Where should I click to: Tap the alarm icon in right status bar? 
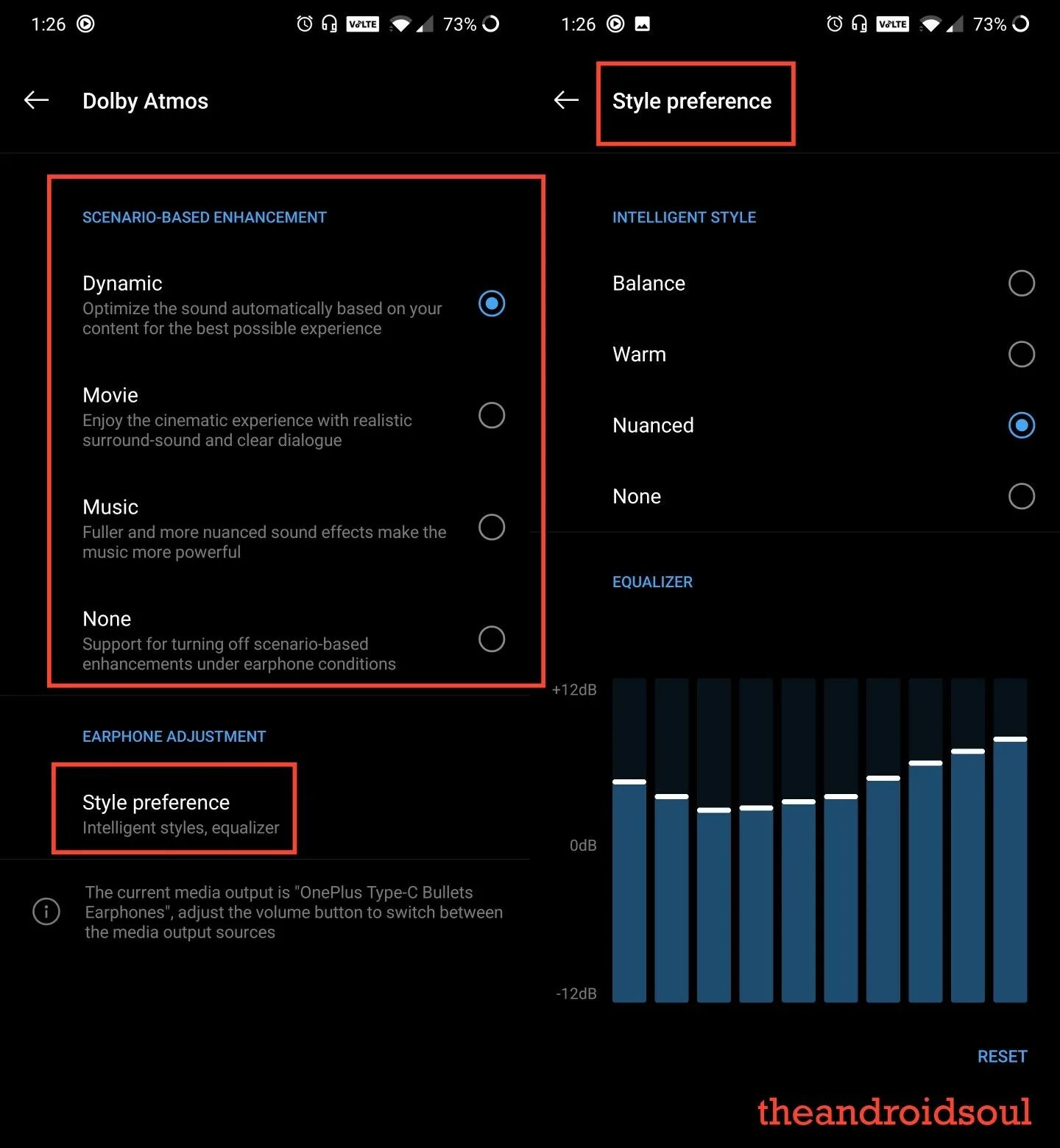pos(834,24)
